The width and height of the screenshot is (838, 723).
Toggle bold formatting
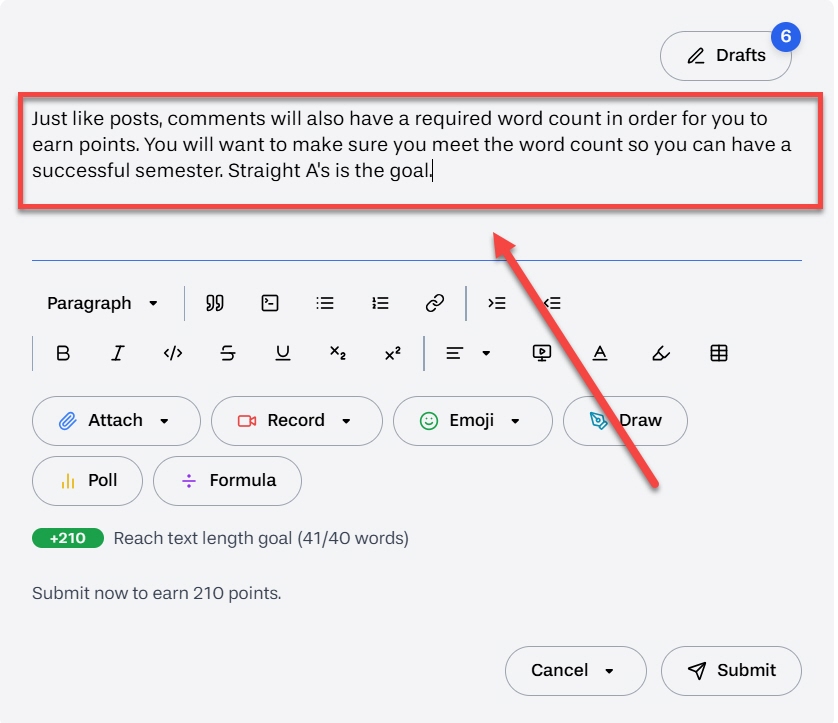[x=63, y=353]
